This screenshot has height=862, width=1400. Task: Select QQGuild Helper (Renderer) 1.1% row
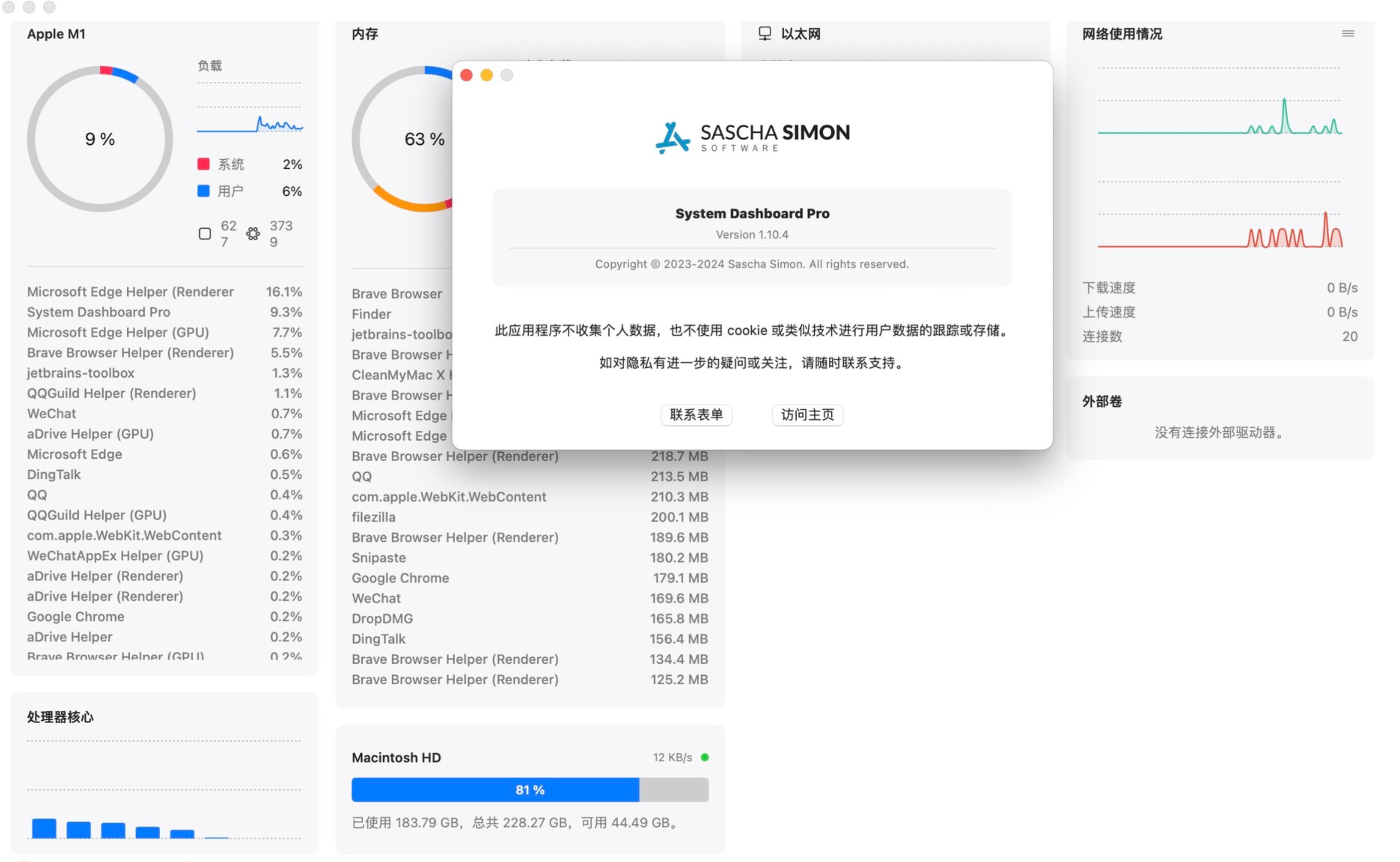pos(165,393)
